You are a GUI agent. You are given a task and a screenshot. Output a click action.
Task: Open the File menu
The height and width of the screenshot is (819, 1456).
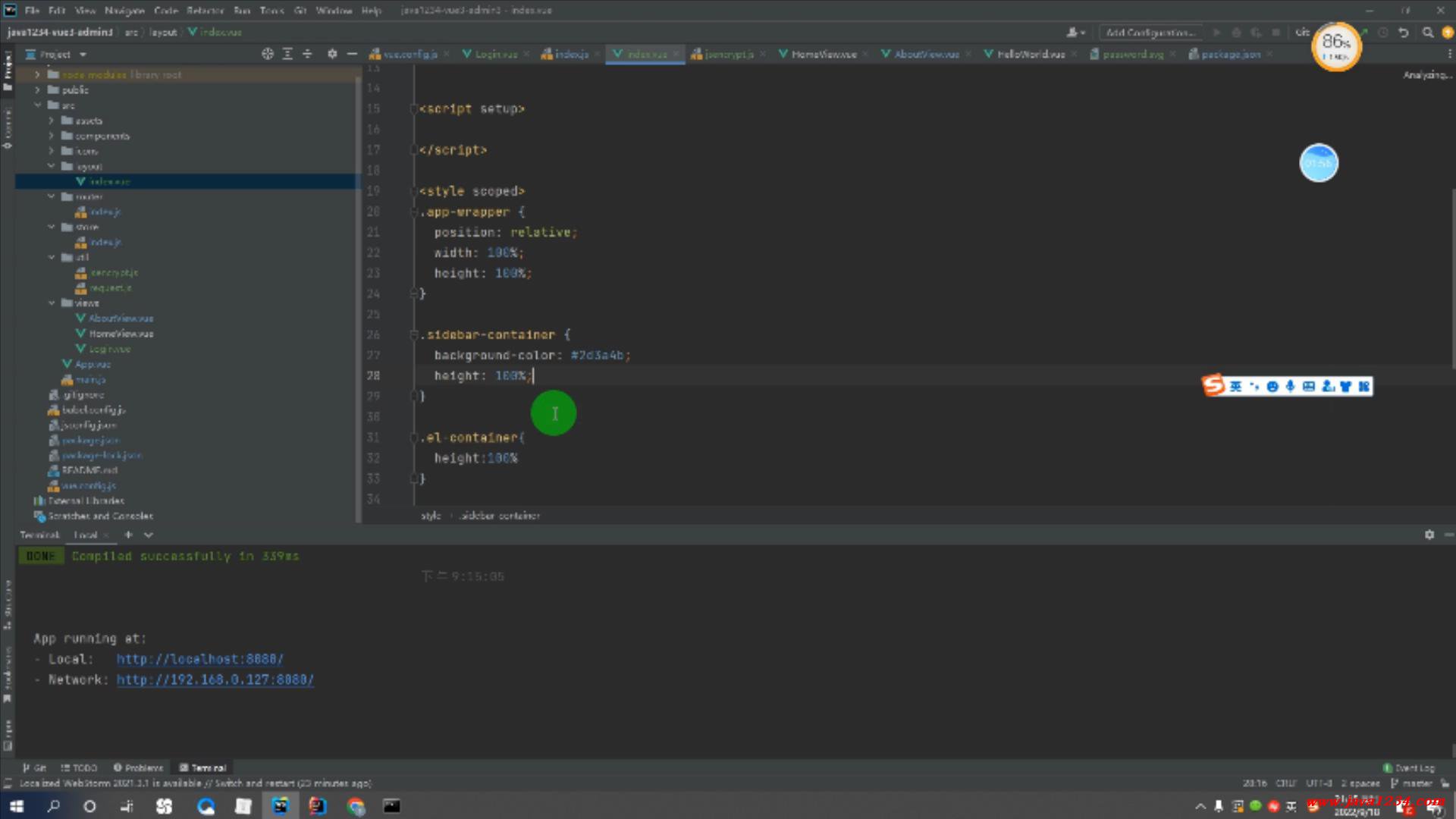tap(32, 11)
